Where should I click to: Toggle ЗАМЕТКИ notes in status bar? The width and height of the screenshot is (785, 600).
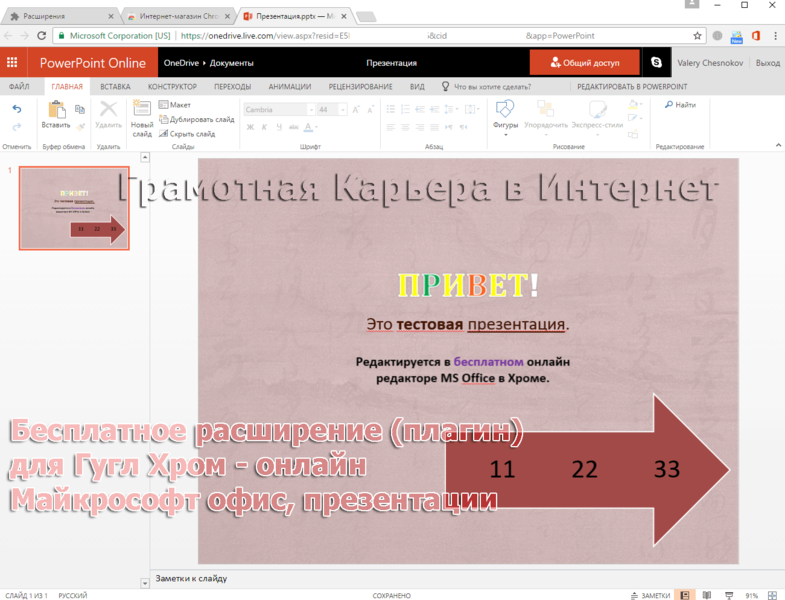pyautogui.click(x=650, y=595)
